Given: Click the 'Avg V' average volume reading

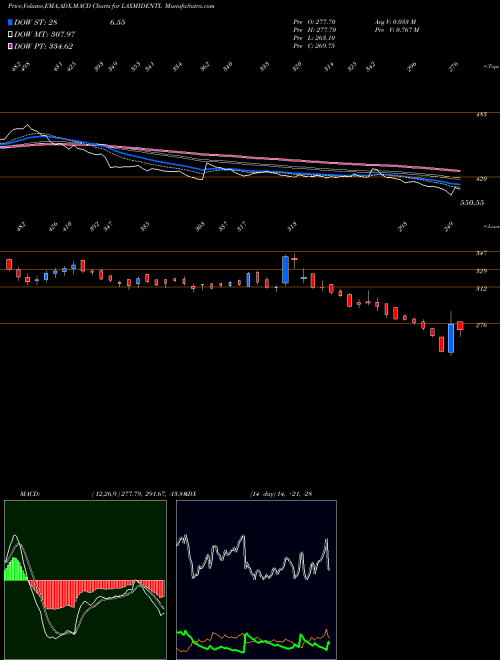Looking at the screenshot, I should point(395,22).
